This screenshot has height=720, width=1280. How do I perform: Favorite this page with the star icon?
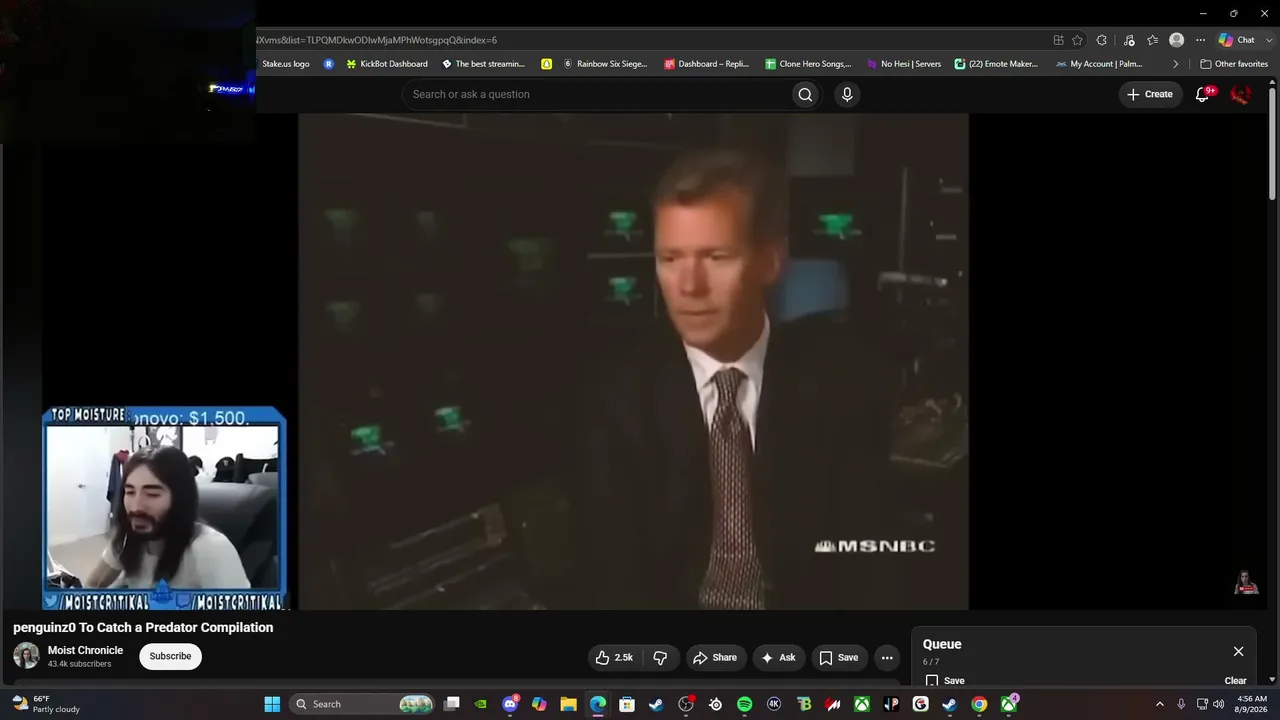(x=1077, y=40)
